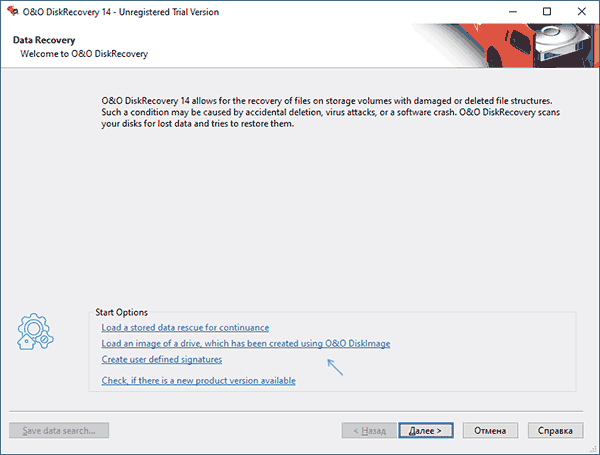Click the window title 'O&O DiskRecovery 14 - Unregistered Trial Version'
Viewport: 600px width, 455px height.
pyautogui.click(x=121, y=12)
